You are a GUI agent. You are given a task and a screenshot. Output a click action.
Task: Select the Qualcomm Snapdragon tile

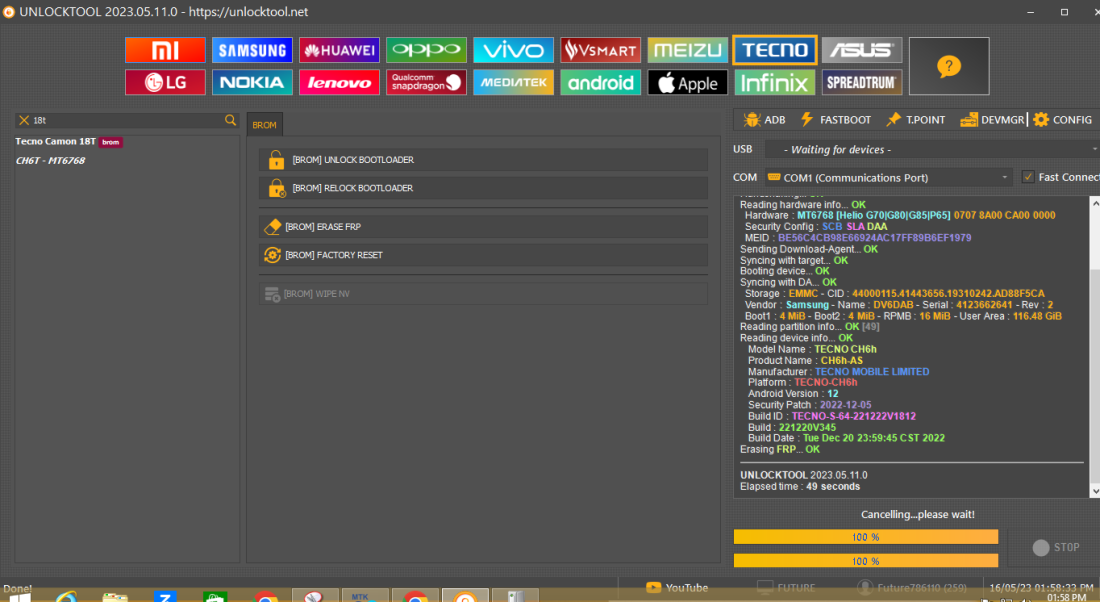[x=426, y=82]
